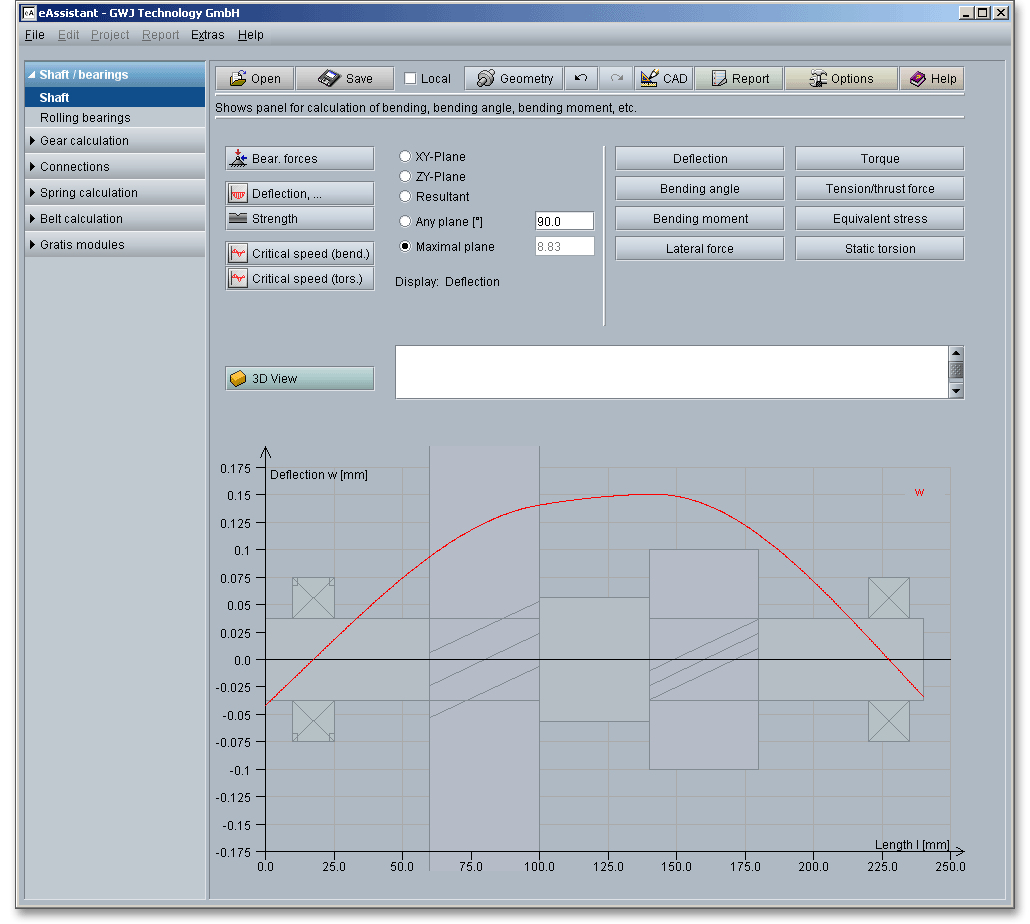Click the Open file toolbar button
Image resolution: width=1030 pixels, height=924 pixels.
(x=254, y=79)
